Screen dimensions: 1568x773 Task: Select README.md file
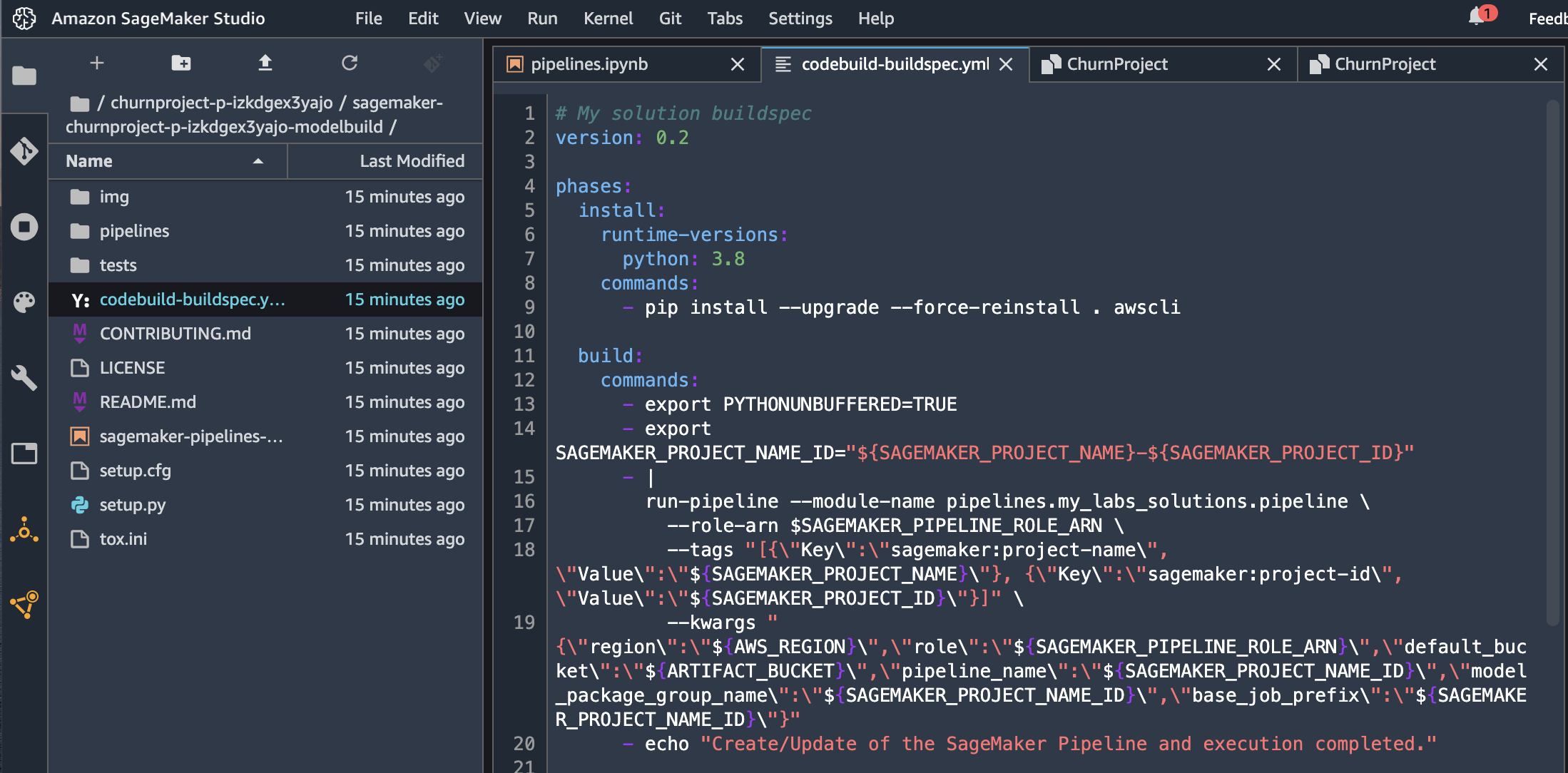click(265, 402)
